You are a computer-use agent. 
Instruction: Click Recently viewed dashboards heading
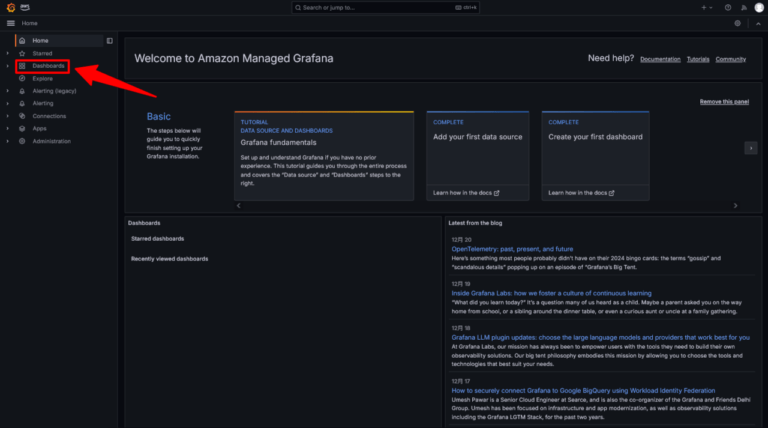point(169,259)
